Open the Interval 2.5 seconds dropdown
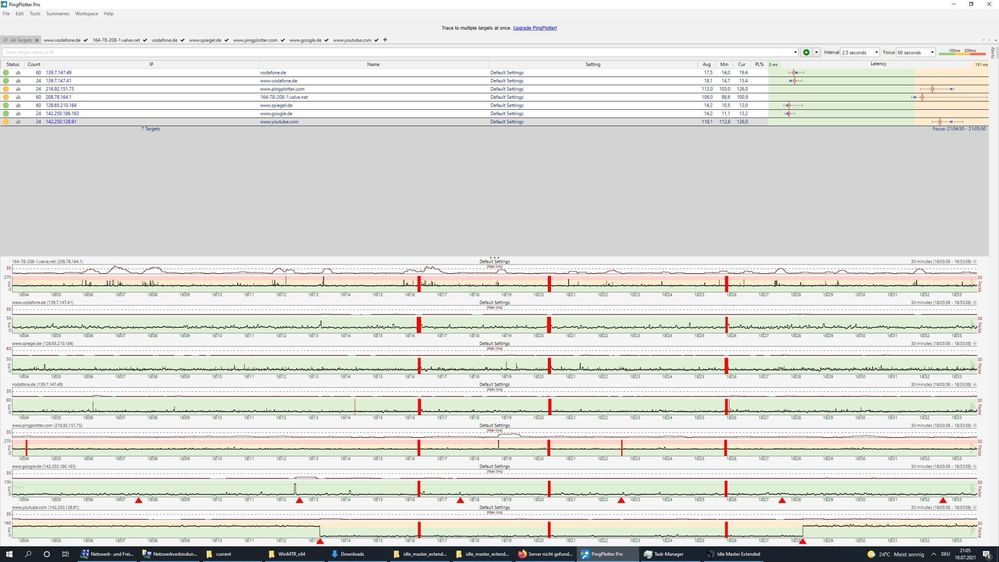 click(x=859, y=52)
